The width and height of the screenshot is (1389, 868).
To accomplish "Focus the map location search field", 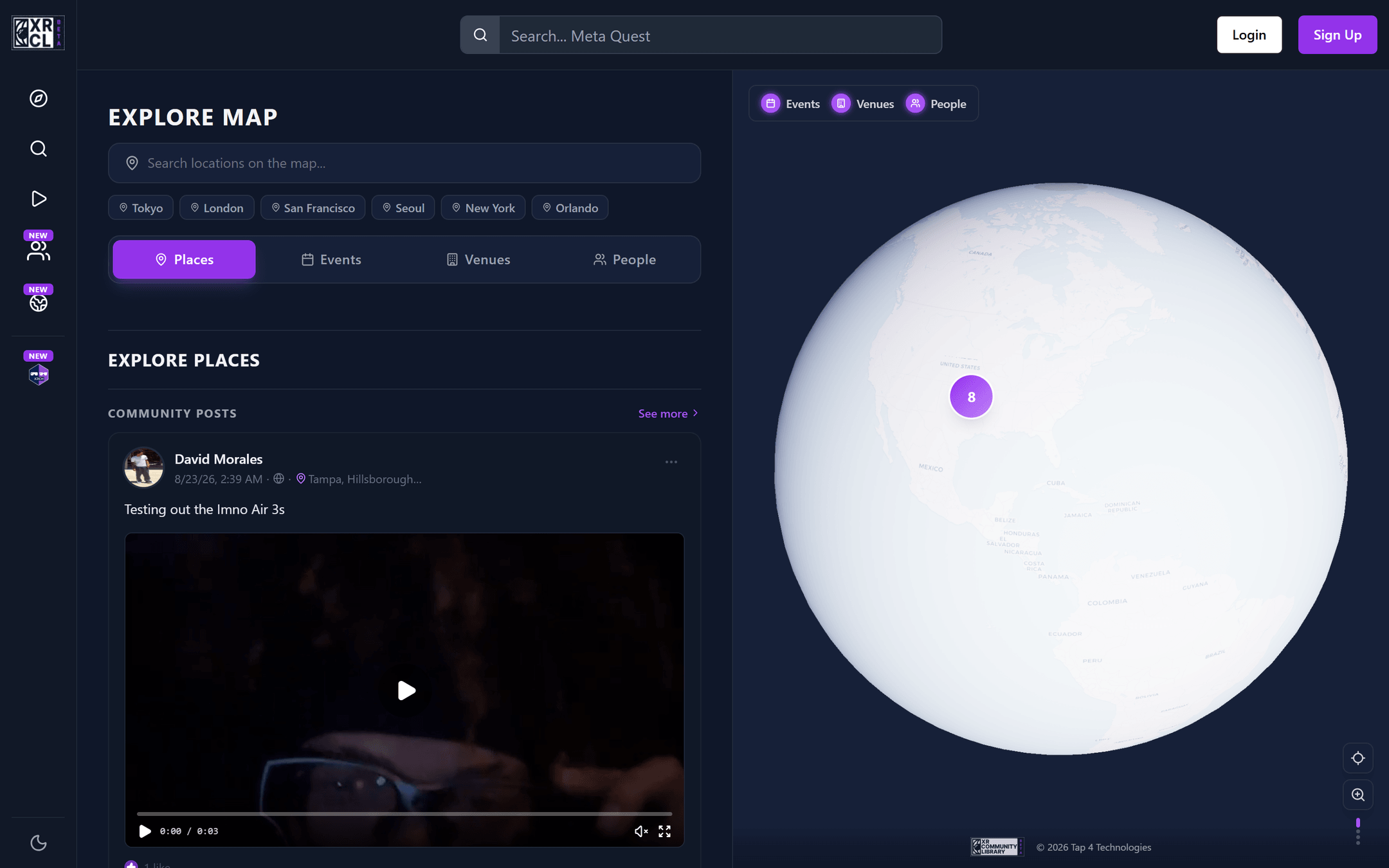I will [x=404, y=163].
